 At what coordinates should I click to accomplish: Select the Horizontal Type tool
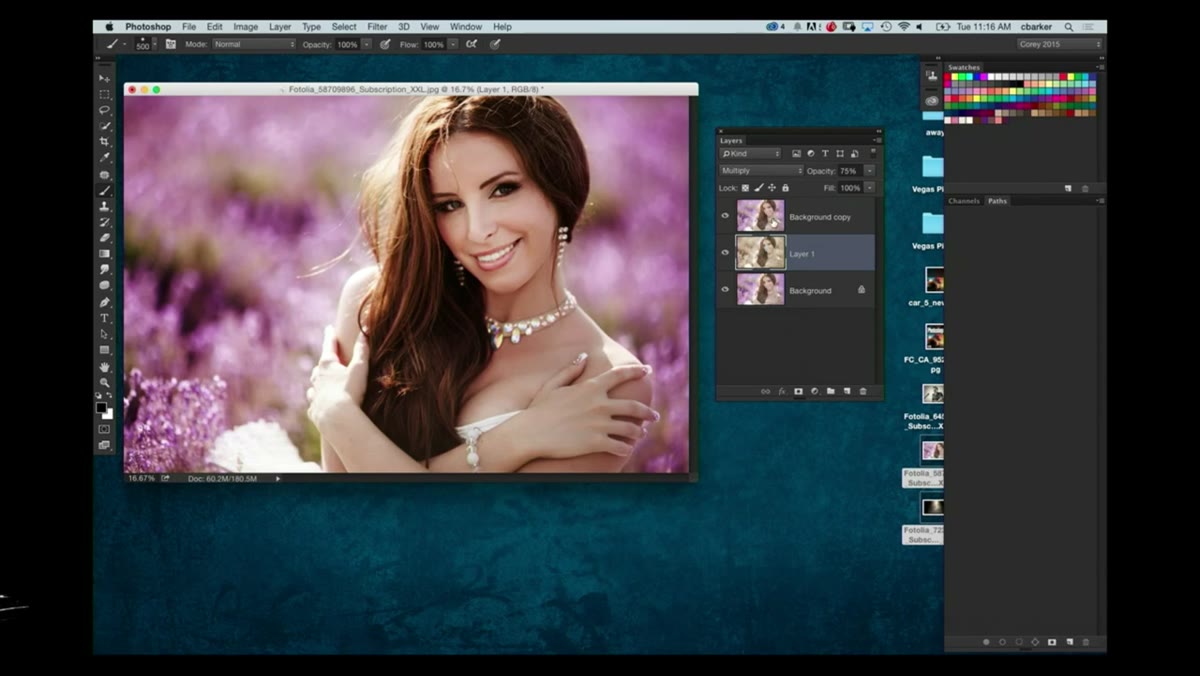[x=104, y=318]
